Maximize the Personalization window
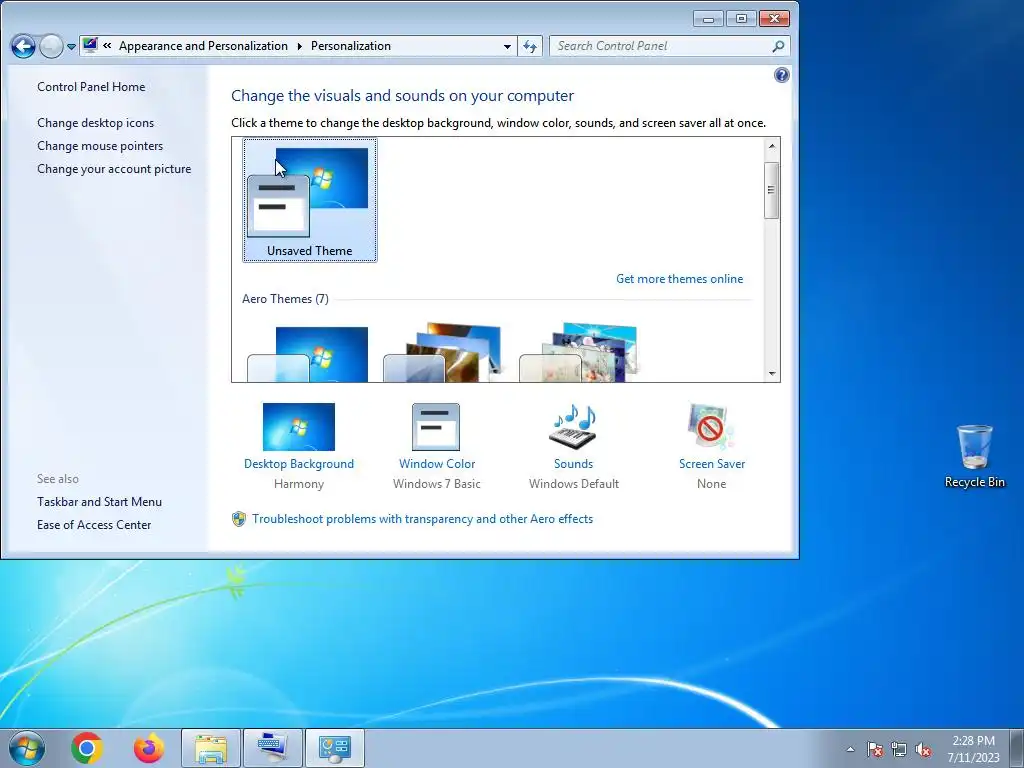 [x=741, y=18]
